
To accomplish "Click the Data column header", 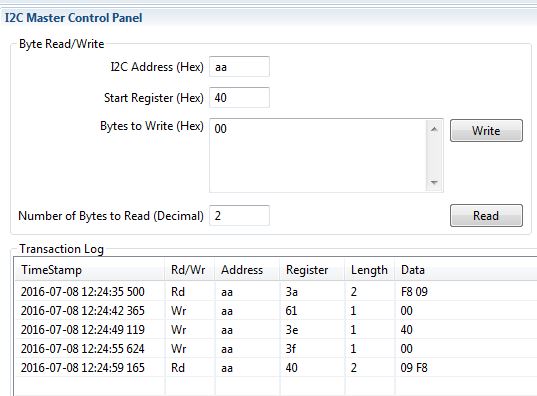I will pos(466,270).
